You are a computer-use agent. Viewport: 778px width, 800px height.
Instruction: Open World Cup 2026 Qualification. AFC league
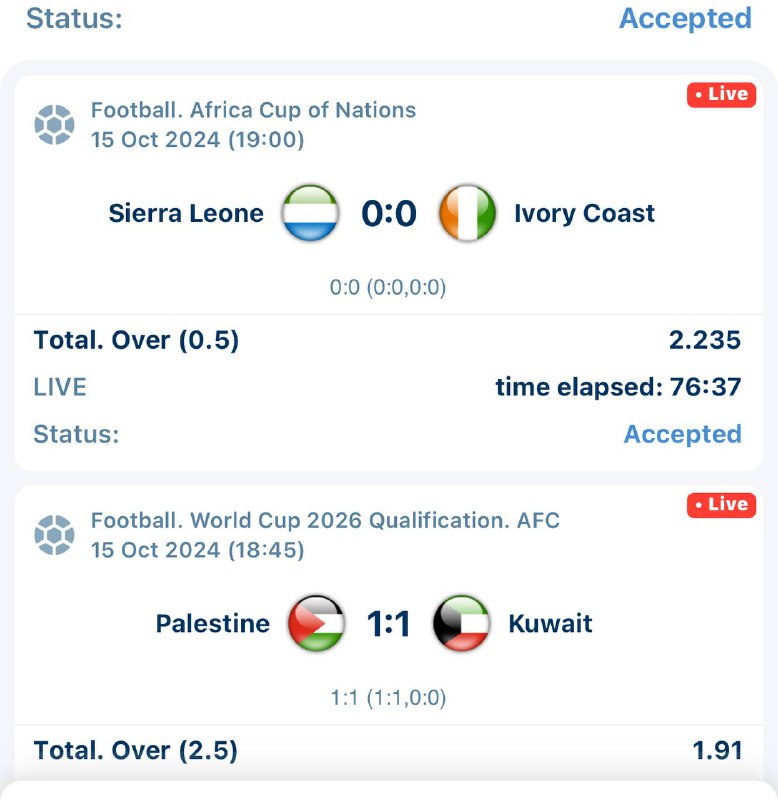pos(325,520)
